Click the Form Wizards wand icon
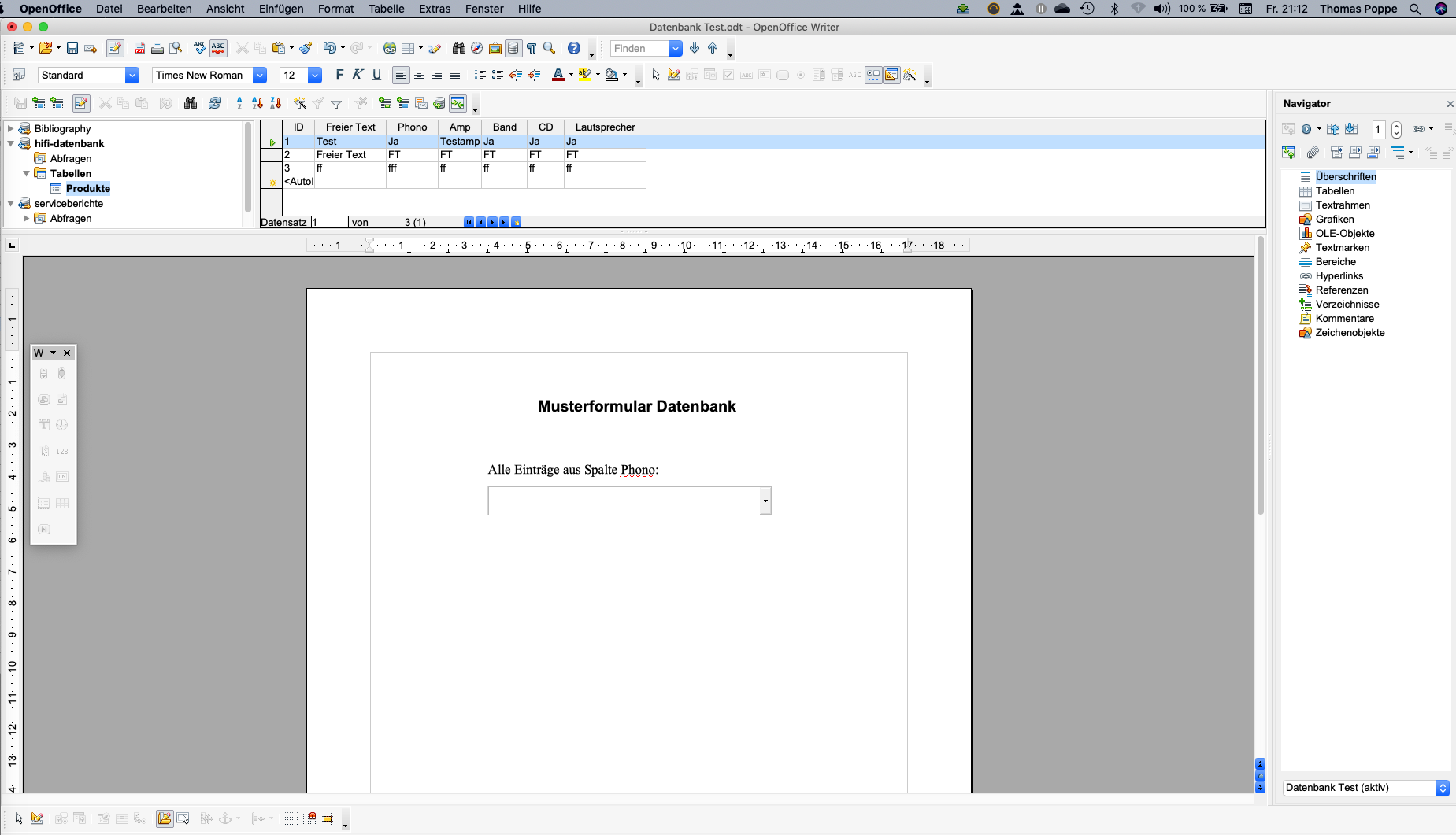 click(910, 76)
